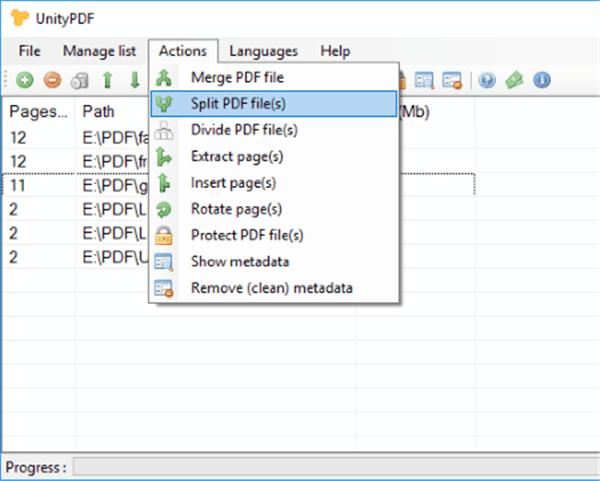Select the row with 11 pages
600x481 pixels.
coord(239,185)
